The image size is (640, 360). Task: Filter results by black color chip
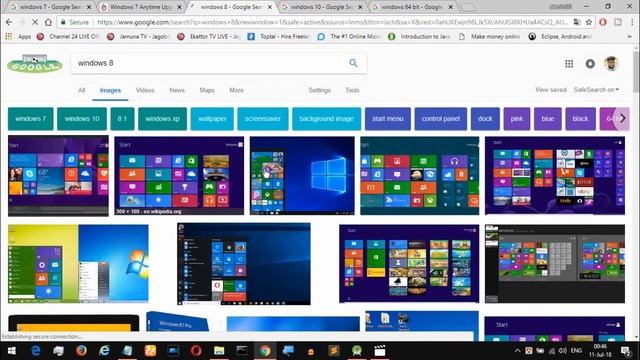(x=580, y=119)
